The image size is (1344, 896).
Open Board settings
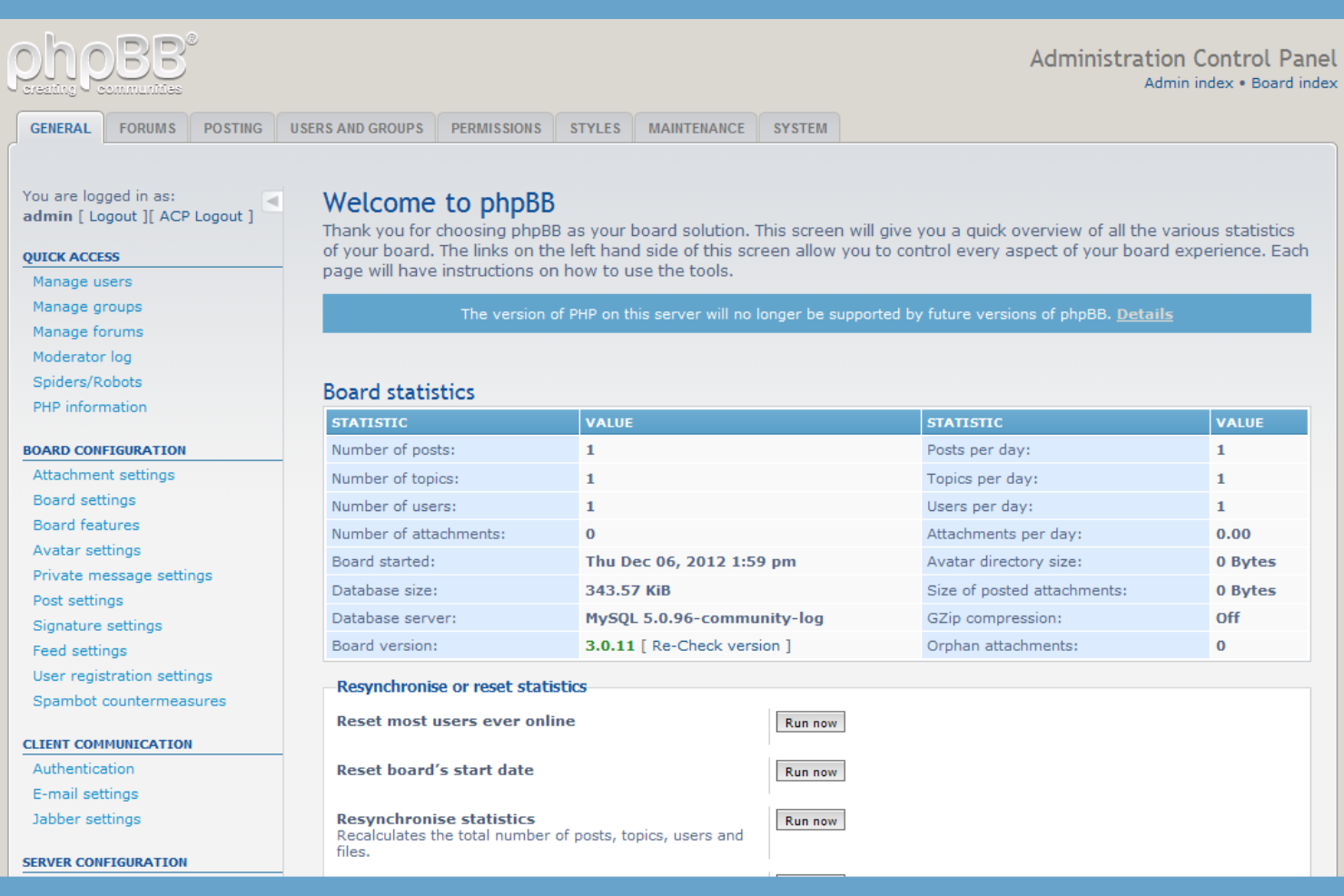coord(84,500)
